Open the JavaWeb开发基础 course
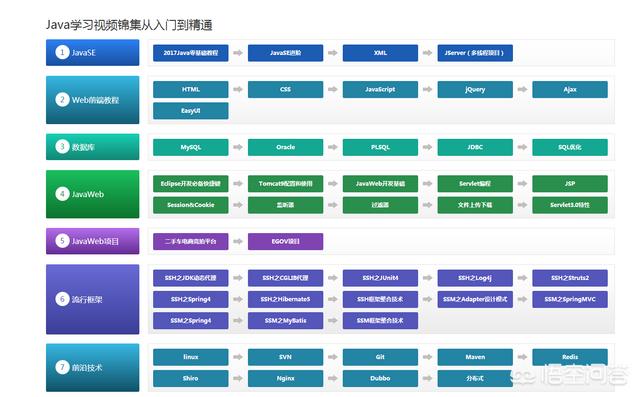 (x=380, y=184)
